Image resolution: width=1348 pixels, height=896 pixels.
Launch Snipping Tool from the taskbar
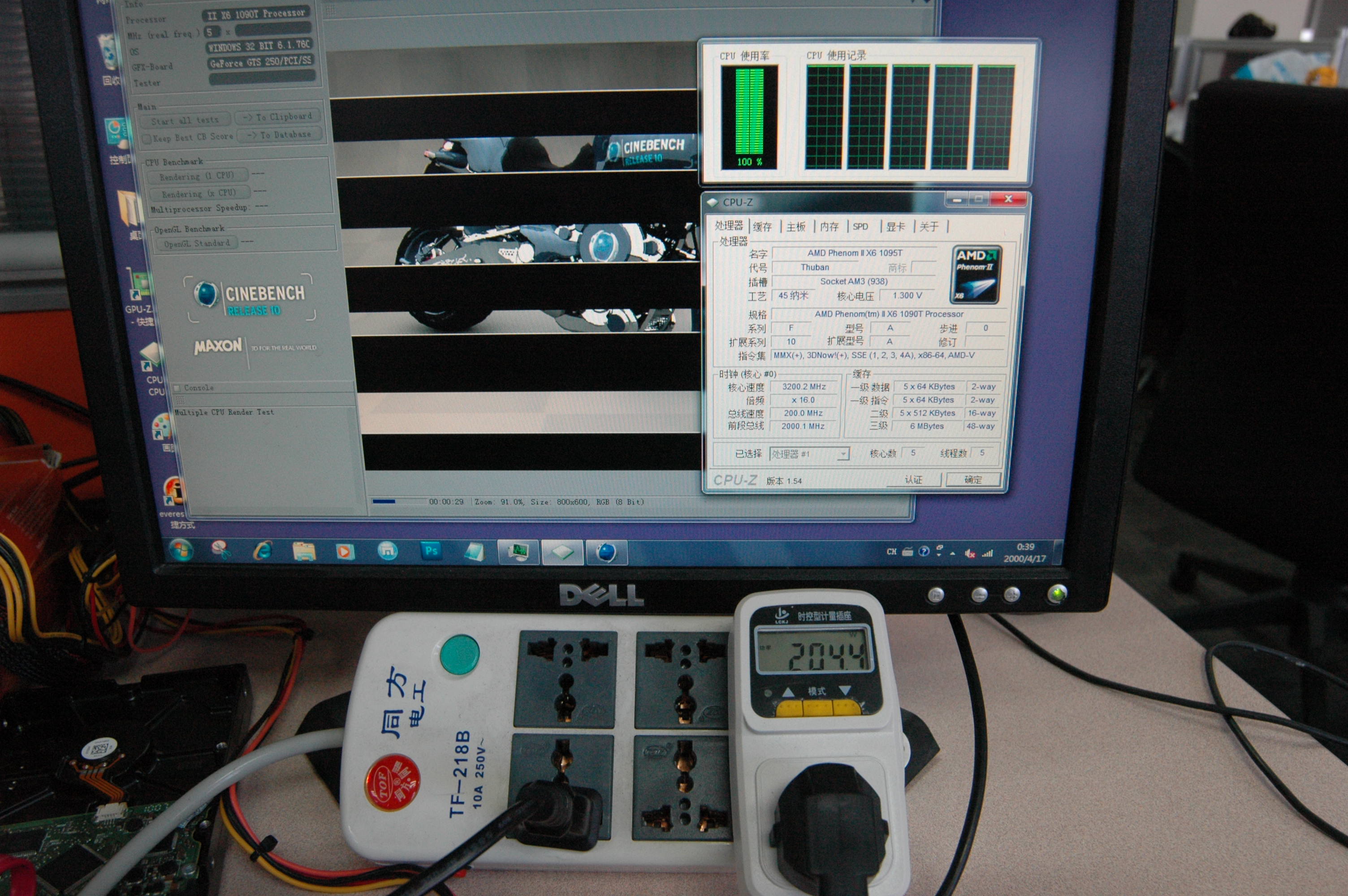220,550
